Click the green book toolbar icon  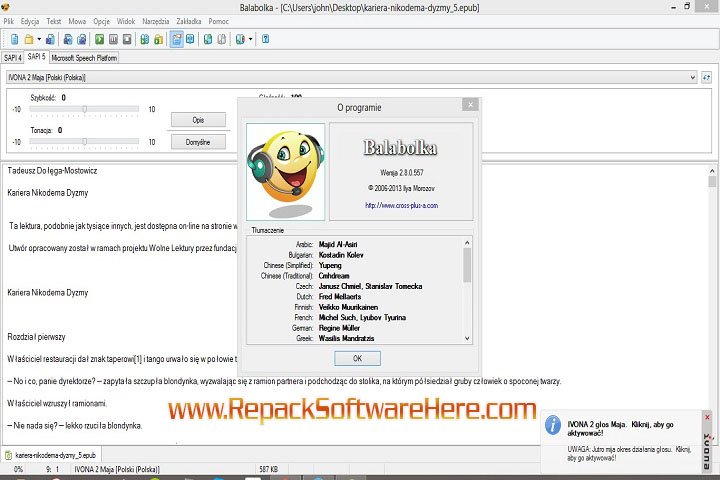point(208,40)
